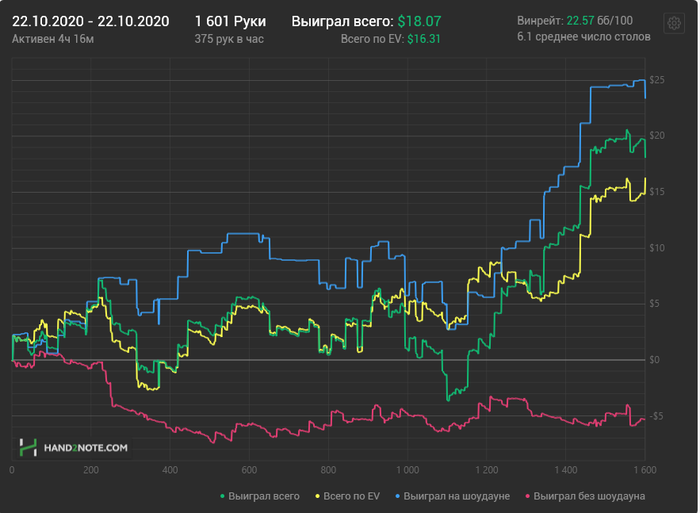Open the graph settings gear icon
700x513 pixels.
pos(674,23)
